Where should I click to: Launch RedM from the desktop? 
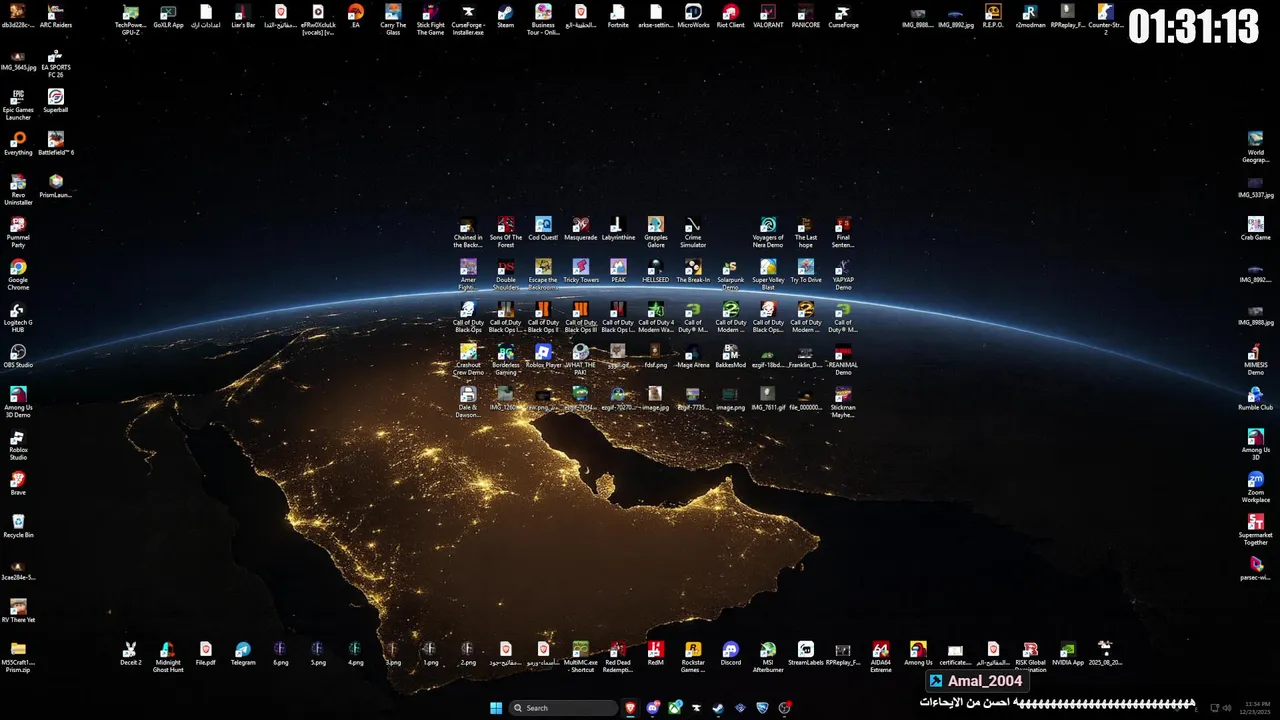tap(655, 654)
